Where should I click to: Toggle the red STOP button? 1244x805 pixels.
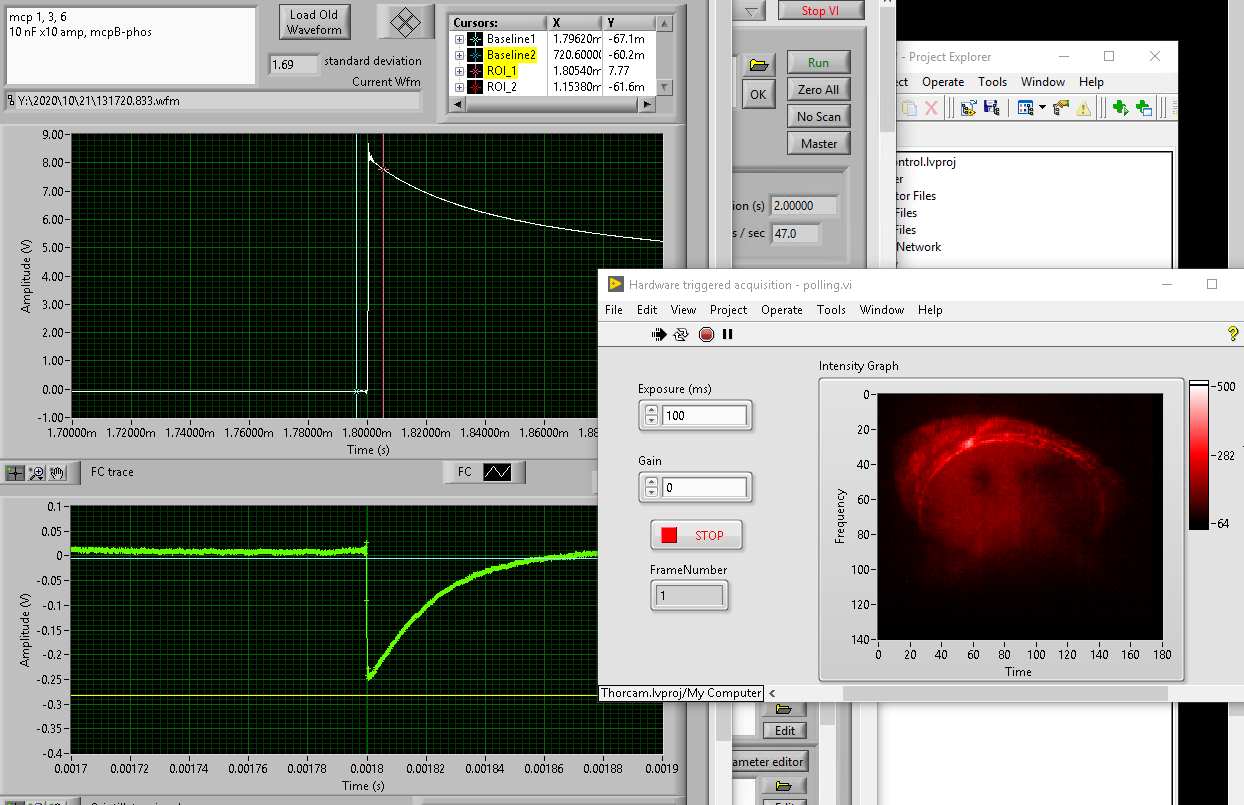point(697,535)
